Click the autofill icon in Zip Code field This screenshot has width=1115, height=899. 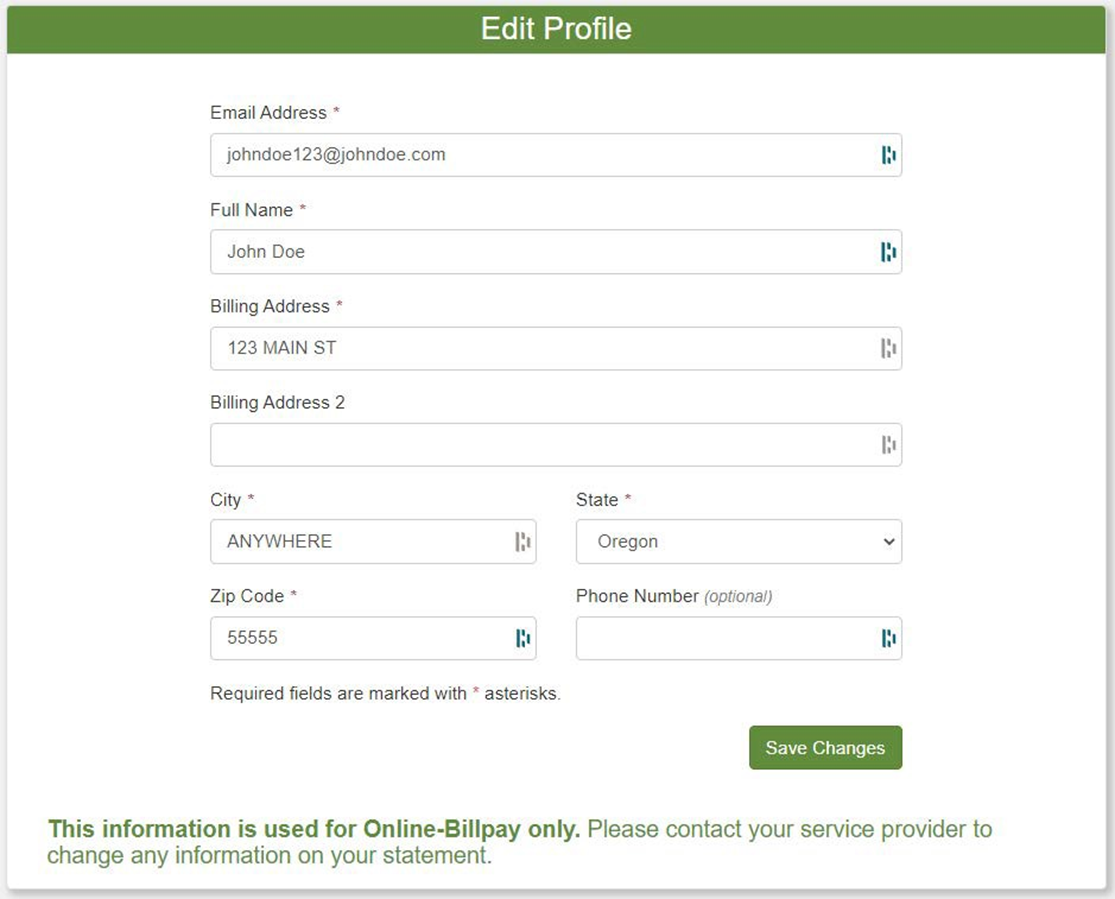[x=522, y=638]
